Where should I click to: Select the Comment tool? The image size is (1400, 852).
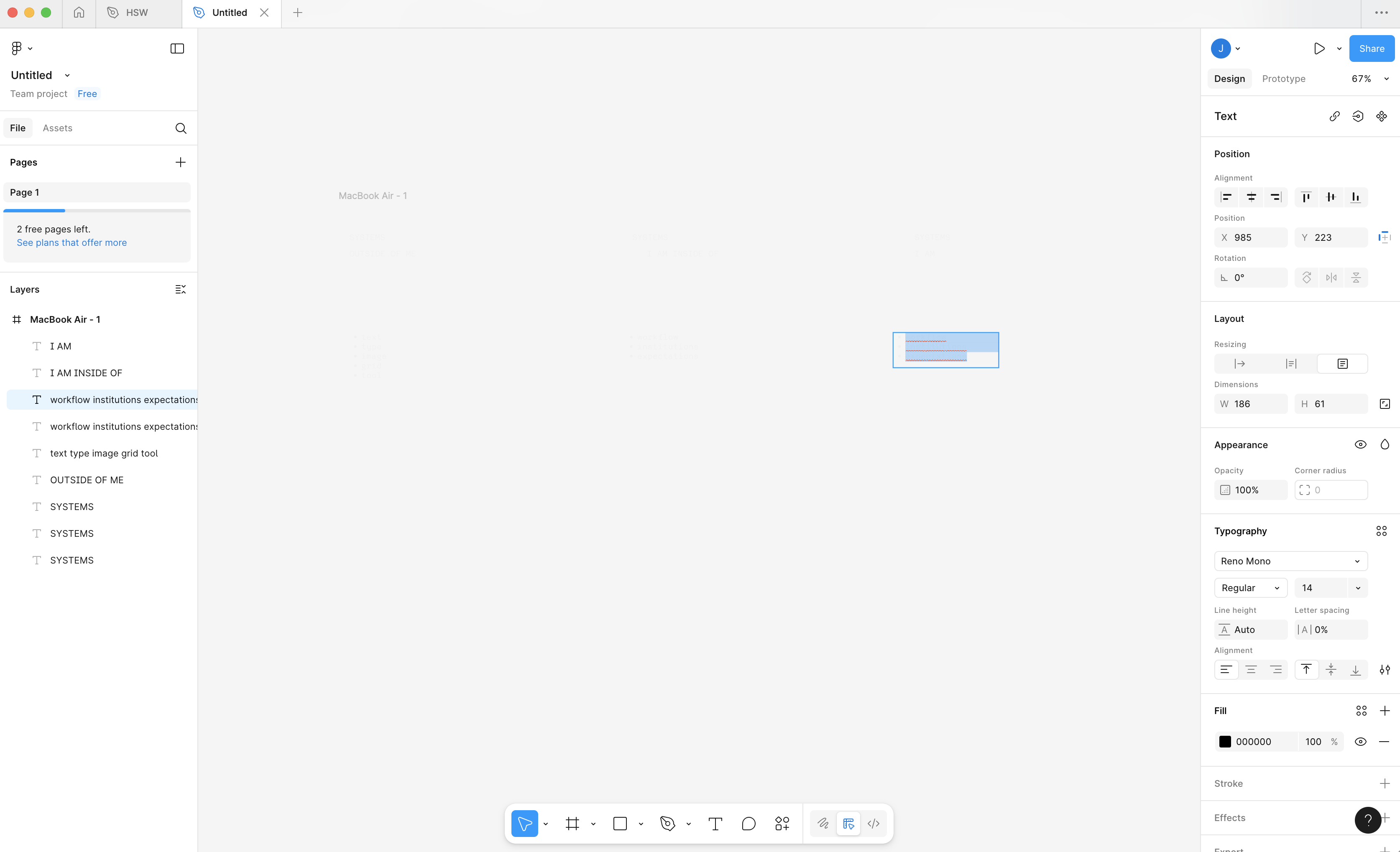[x=749, y=824]
